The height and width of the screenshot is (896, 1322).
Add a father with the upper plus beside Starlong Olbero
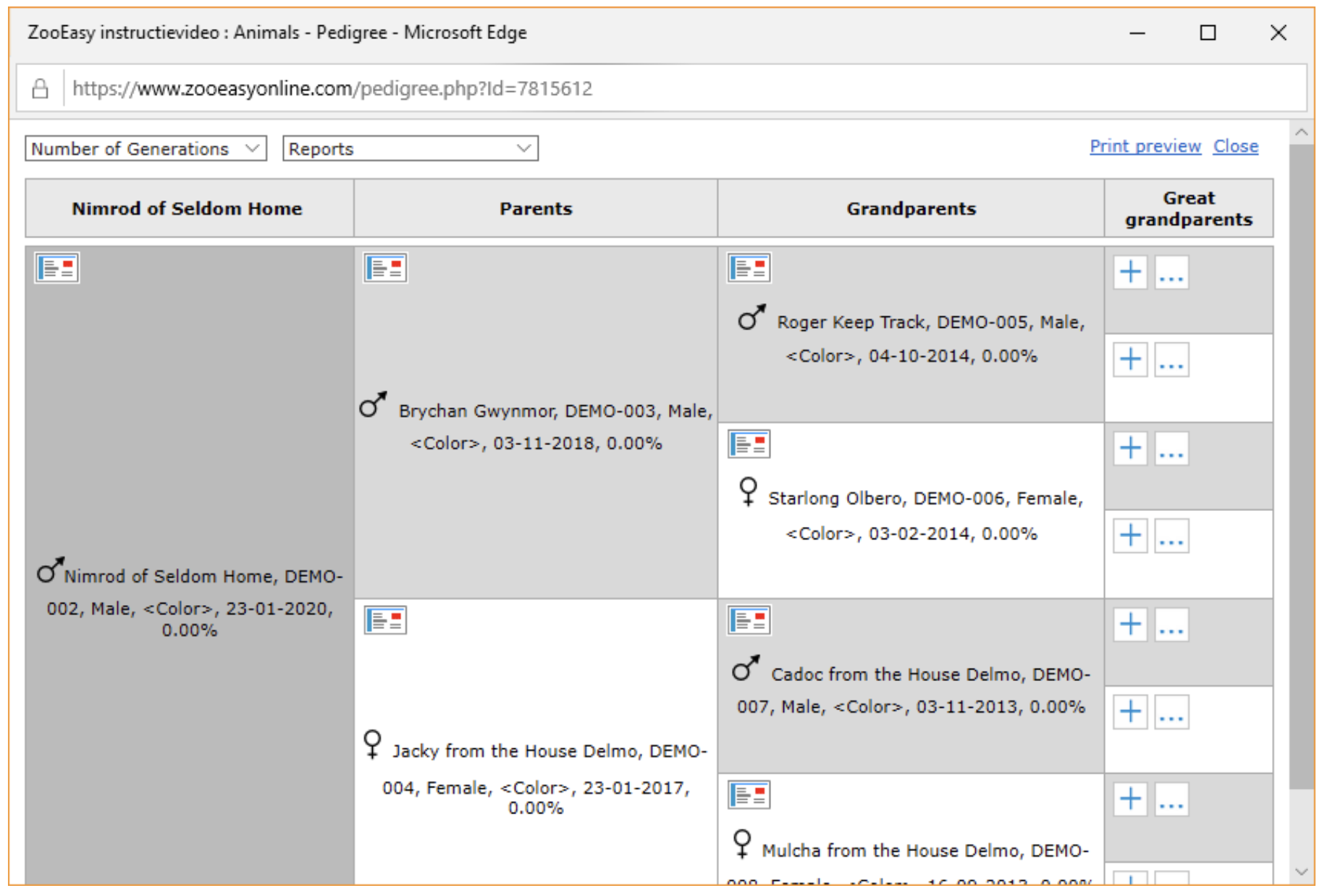click(1130, 448)
